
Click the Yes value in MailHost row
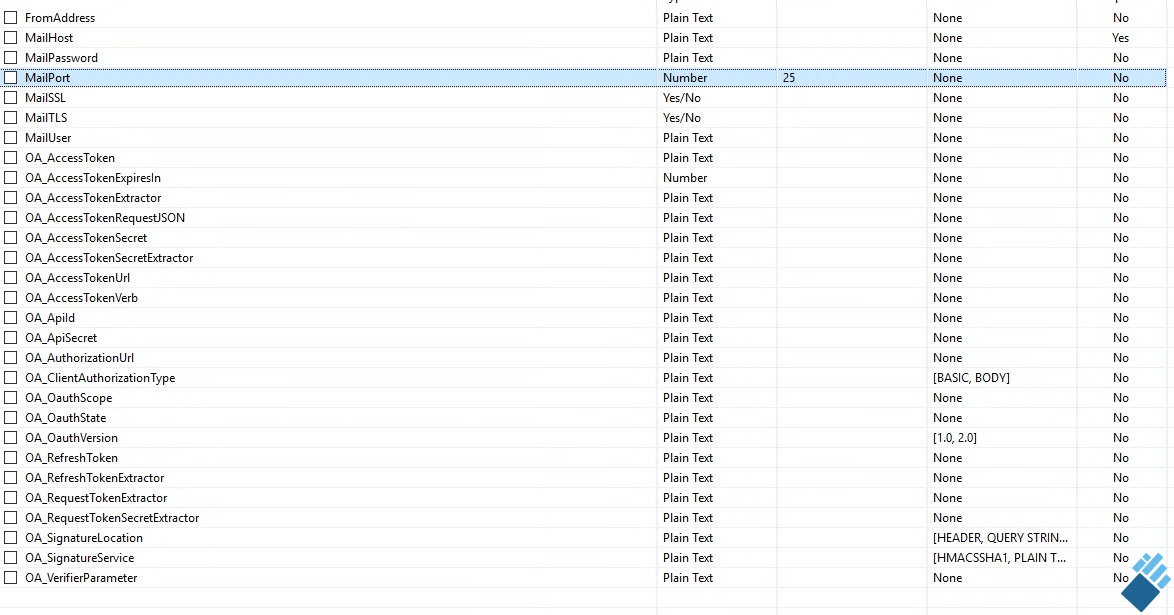[1120, 37]
